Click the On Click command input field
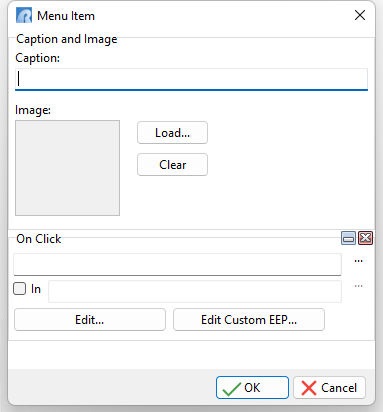 [177, 265]
